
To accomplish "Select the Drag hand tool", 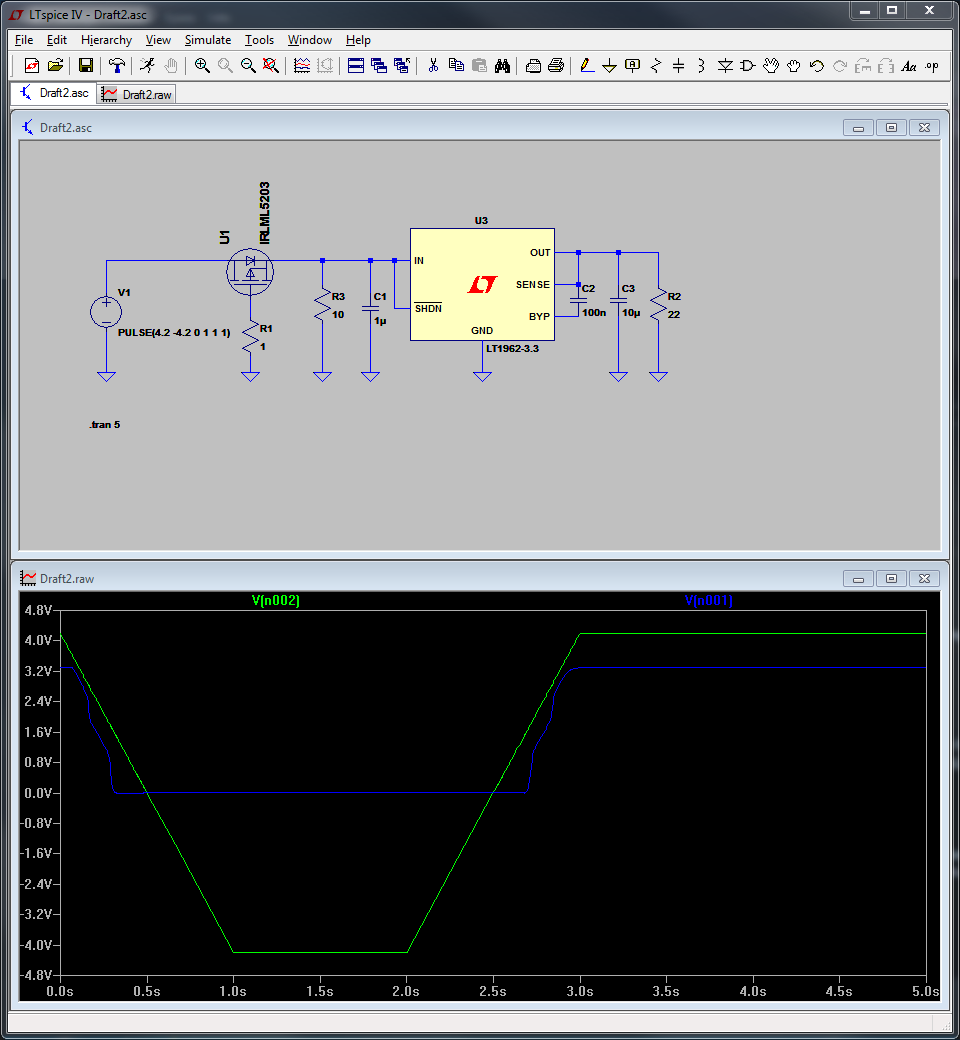I will click(x=793, y=65).
